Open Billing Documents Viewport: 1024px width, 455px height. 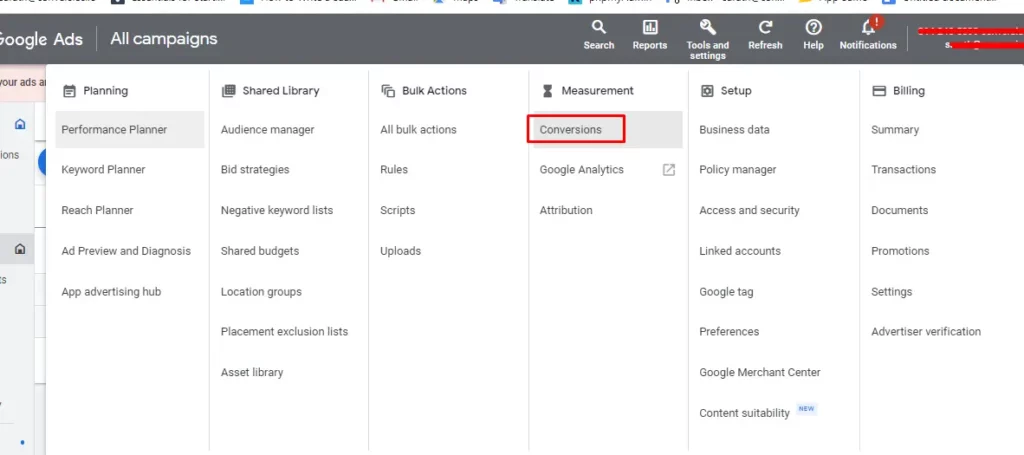pyautogui.click(x=900, y=210)
